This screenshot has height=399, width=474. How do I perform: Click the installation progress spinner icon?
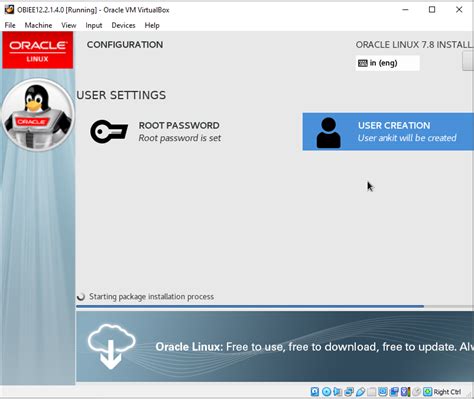[x=81, y=297]
